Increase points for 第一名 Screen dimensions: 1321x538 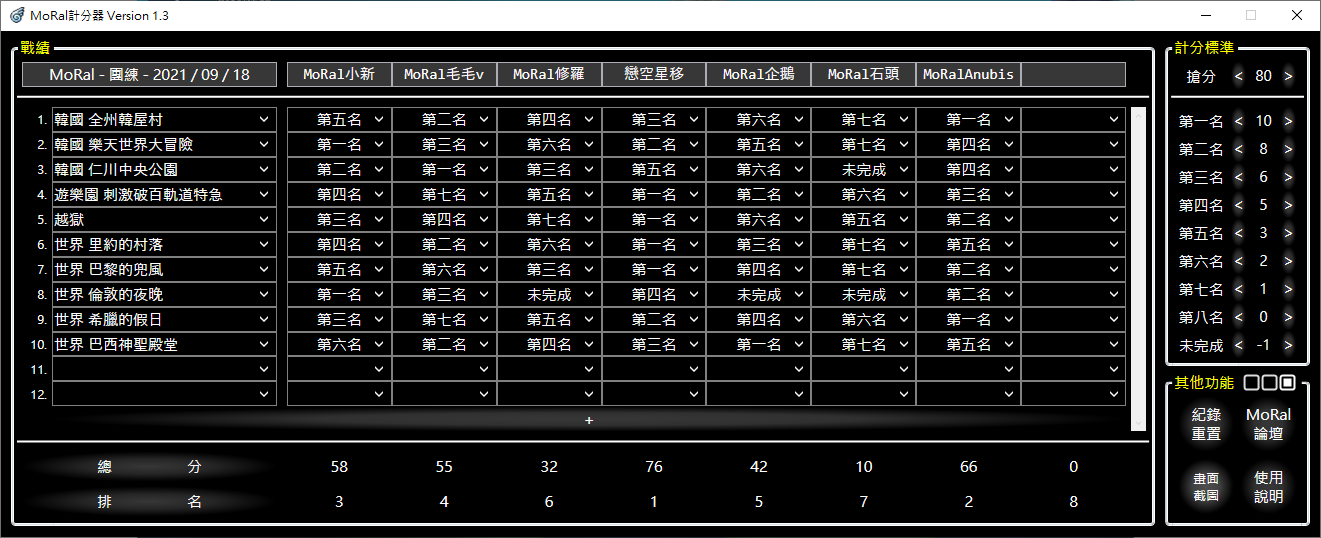1288,121
